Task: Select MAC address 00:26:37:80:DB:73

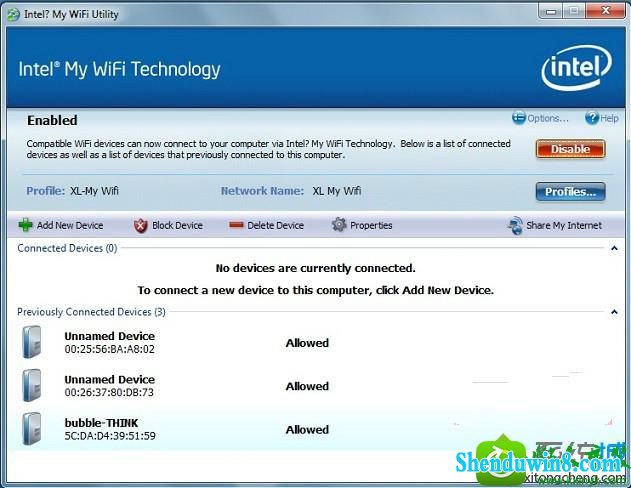Action: coord(109,392)
